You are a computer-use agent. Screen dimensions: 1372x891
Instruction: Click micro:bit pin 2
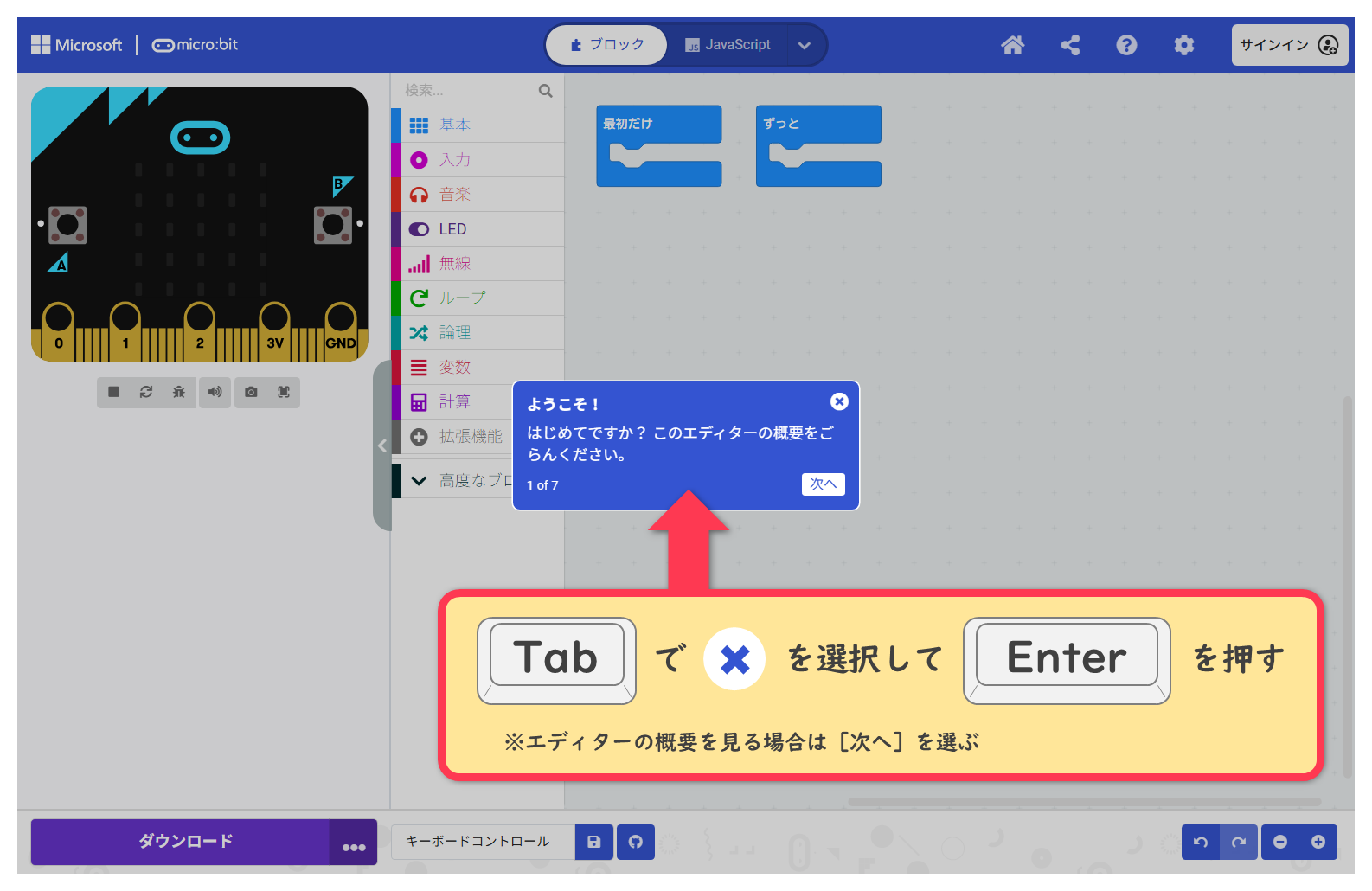click(x=200, y=331)
